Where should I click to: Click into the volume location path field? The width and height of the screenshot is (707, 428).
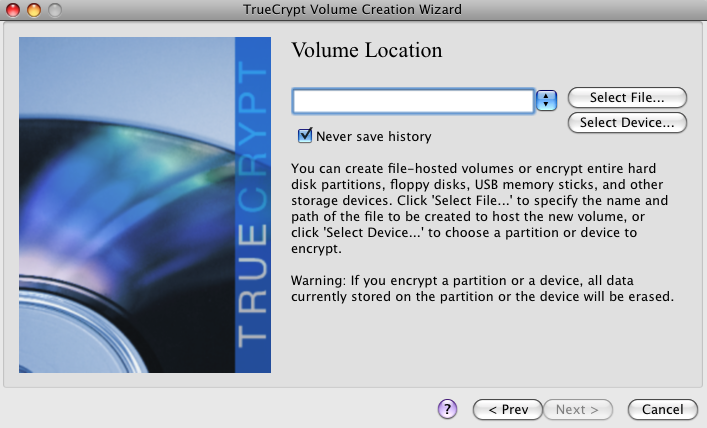413,101
